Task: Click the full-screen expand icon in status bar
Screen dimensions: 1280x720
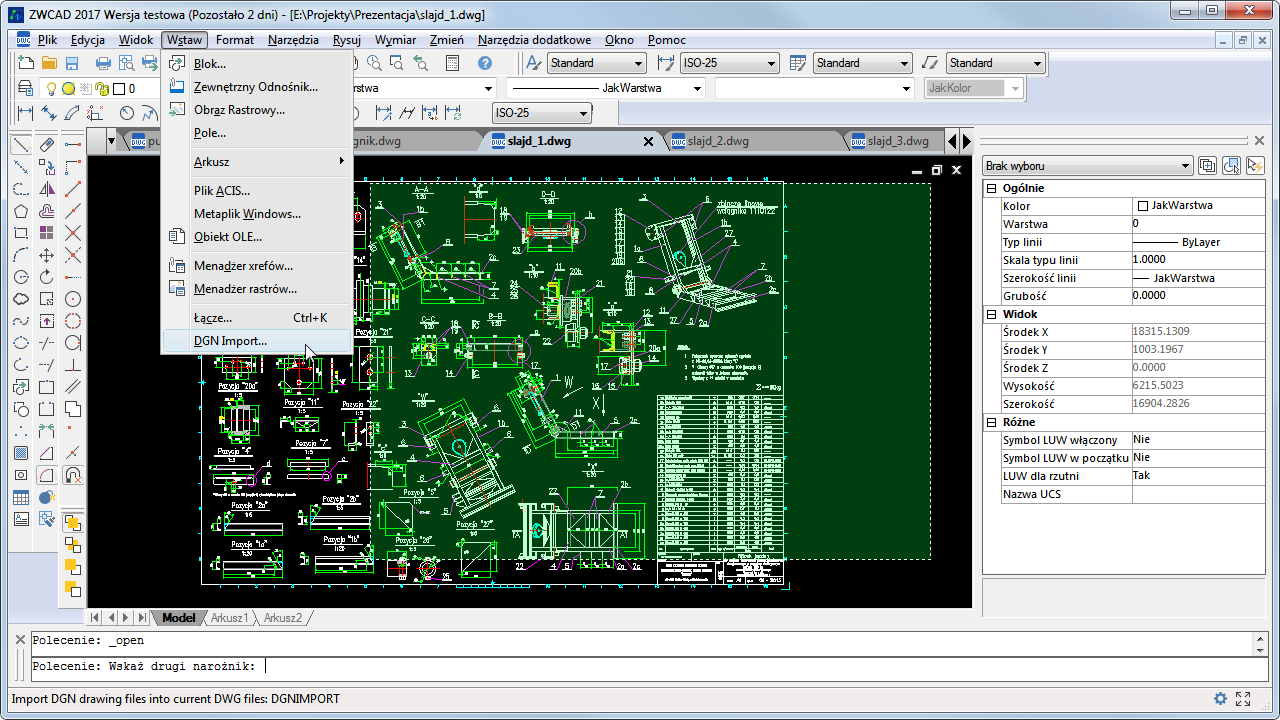Action: pos(1243,699)
